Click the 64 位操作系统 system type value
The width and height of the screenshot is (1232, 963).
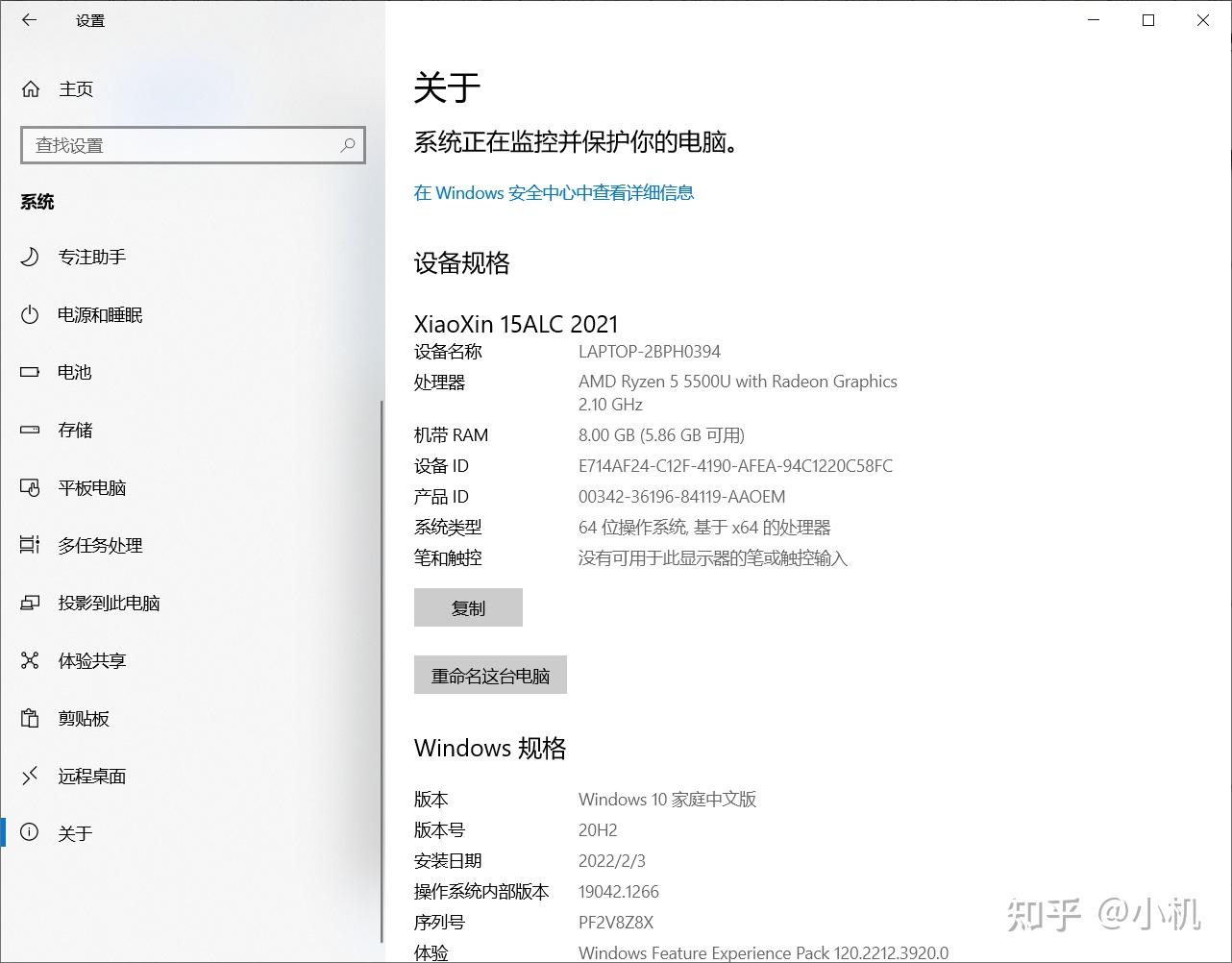click(x=704, y=528)
